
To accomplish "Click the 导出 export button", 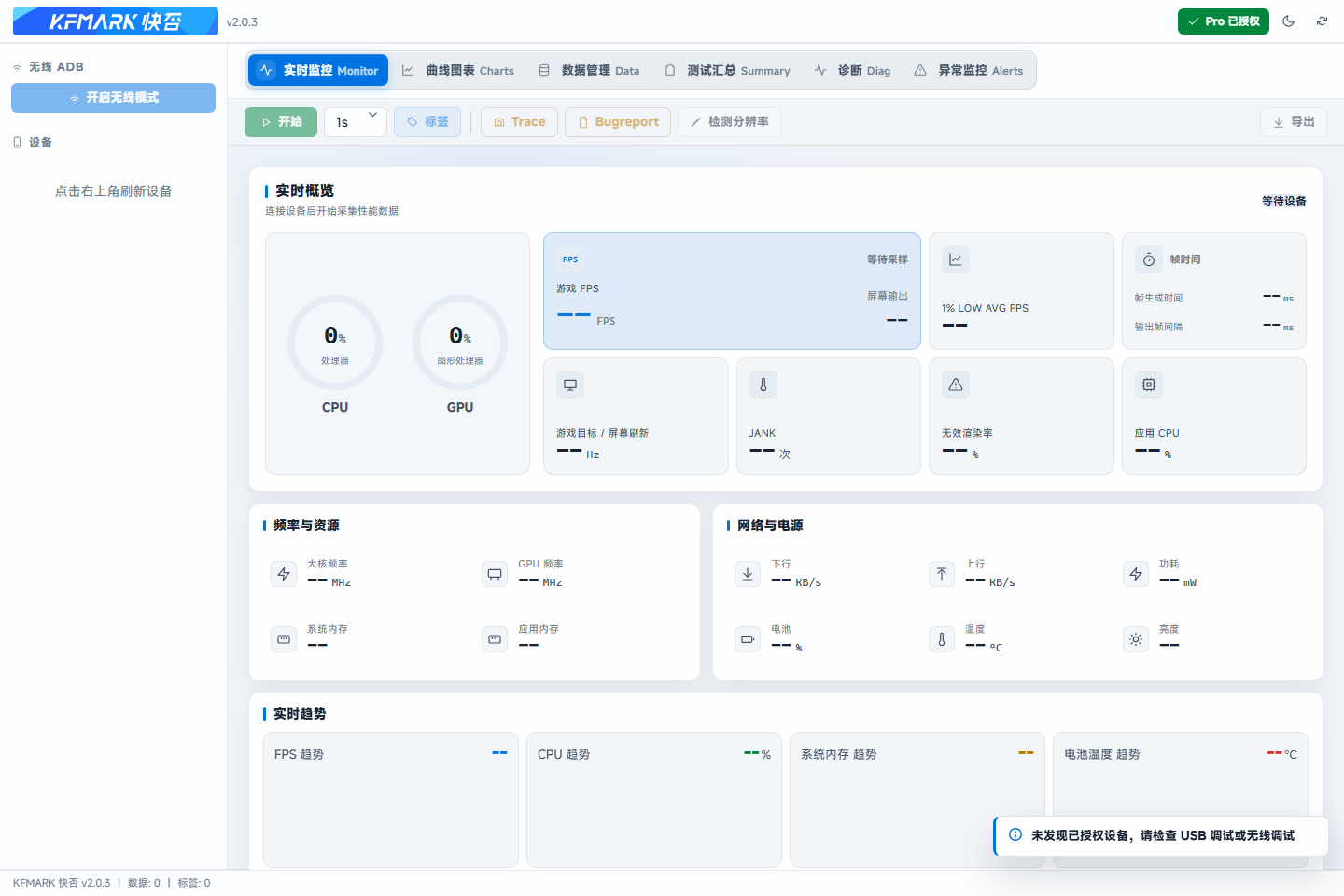I will (x=1294, y=122).
